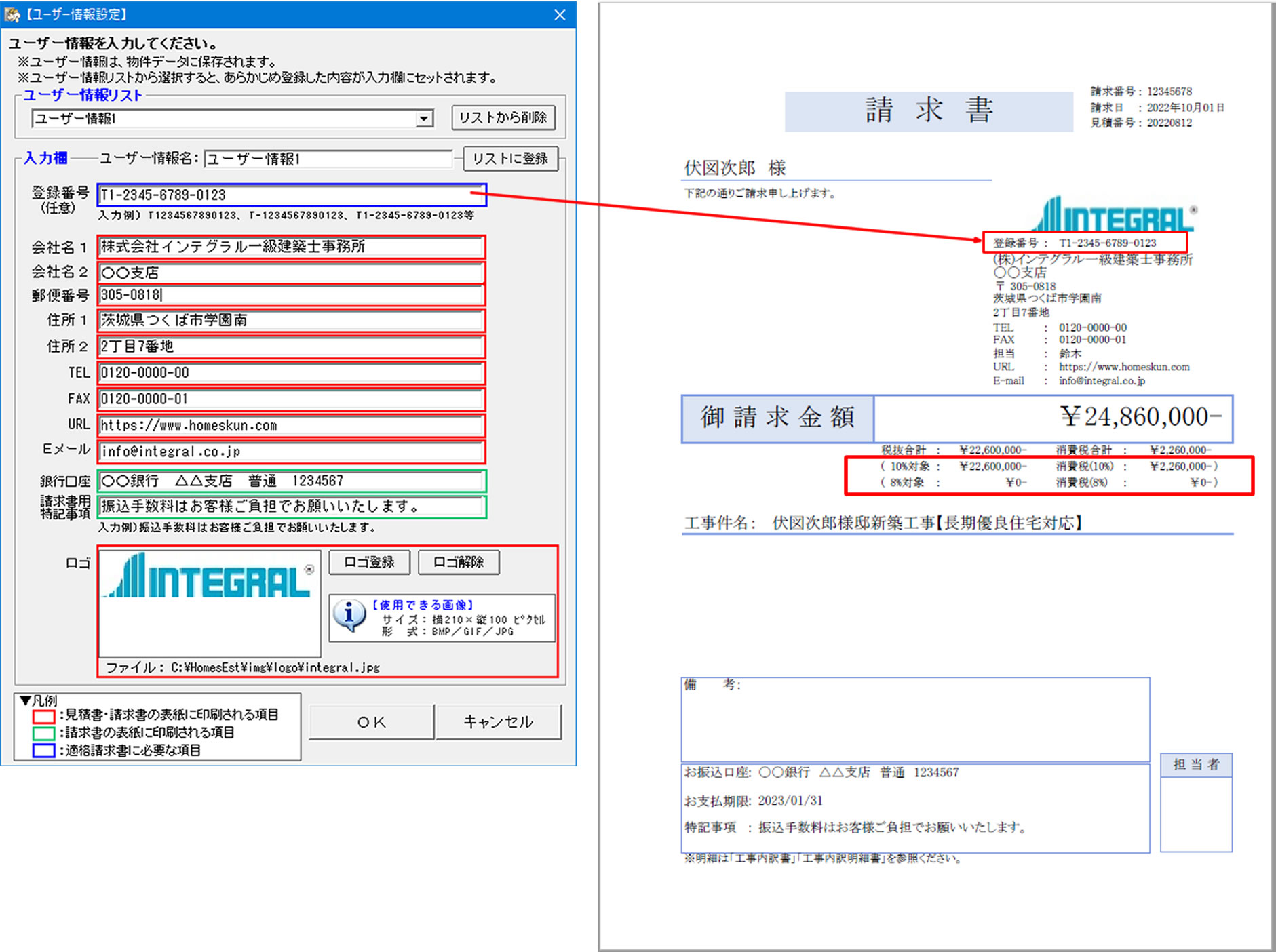Click the 登録番号 field with T1-2345-6789-0123
The height and width of the screenshot is (952, 1276).
292,195
